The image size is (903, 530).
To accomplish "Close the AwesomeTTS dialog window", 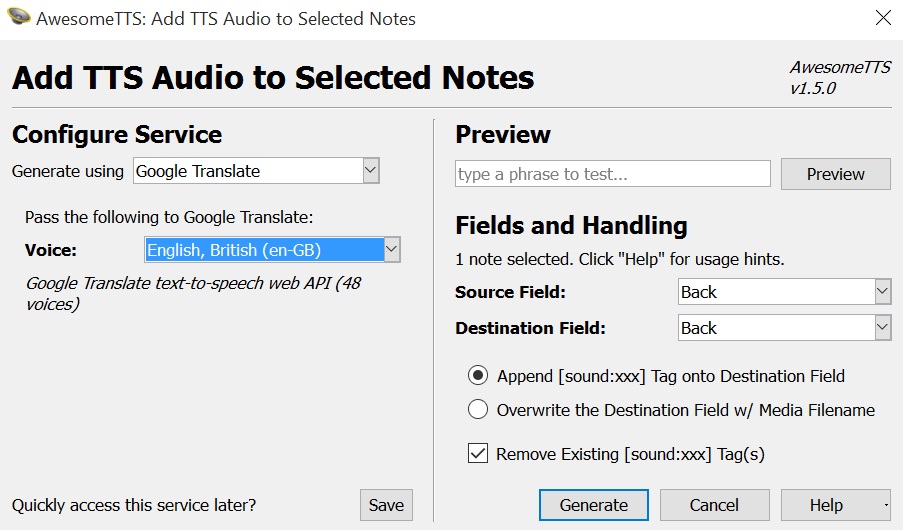I will [x=883, y=17].
